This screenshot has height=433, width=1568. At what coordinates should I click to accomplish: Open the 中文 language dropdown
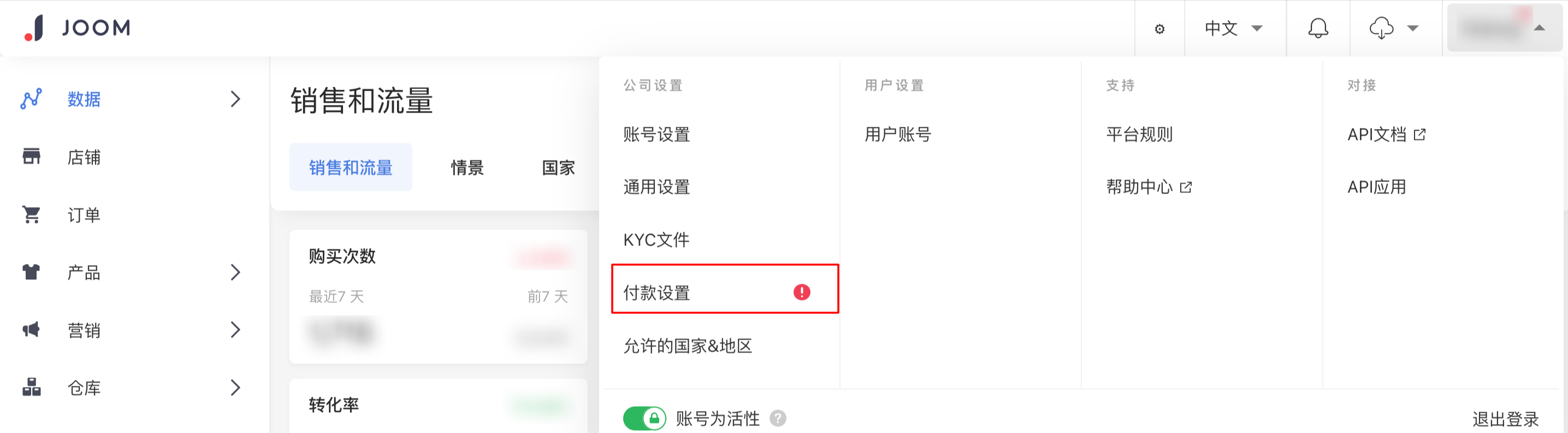coord(1234,28)
